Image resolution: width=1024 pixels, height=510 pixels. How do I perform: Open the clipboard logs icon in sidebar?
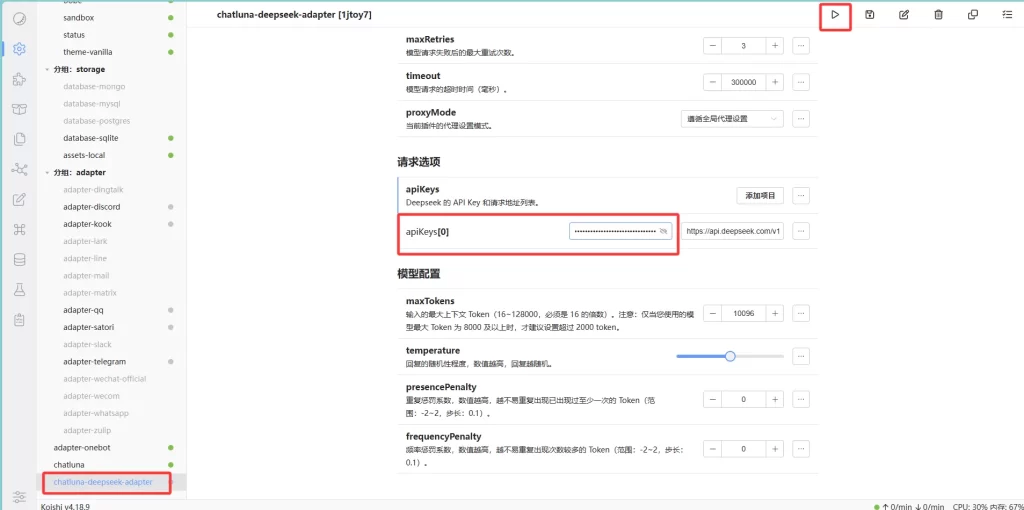point(19,319)
